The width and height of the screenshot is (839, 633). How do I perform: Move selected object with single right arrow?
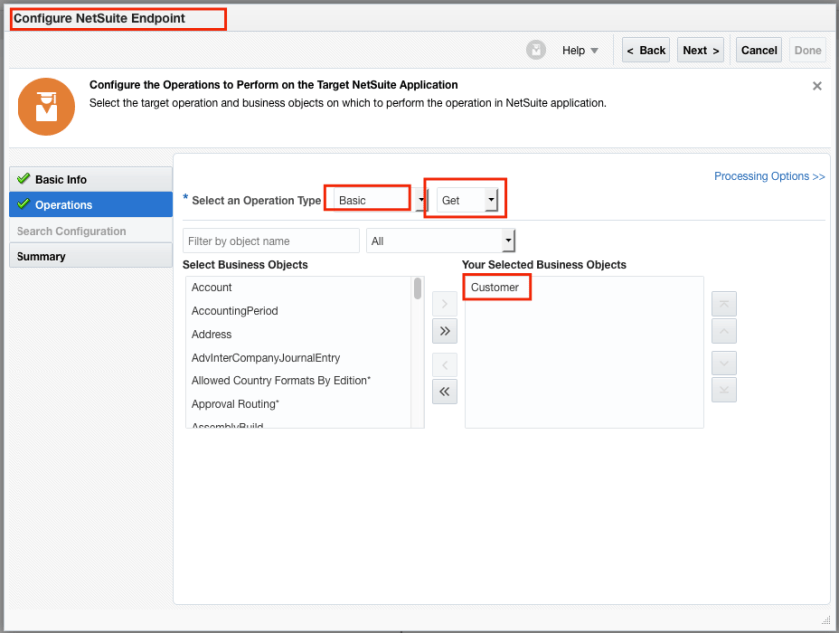coord(445,303)
